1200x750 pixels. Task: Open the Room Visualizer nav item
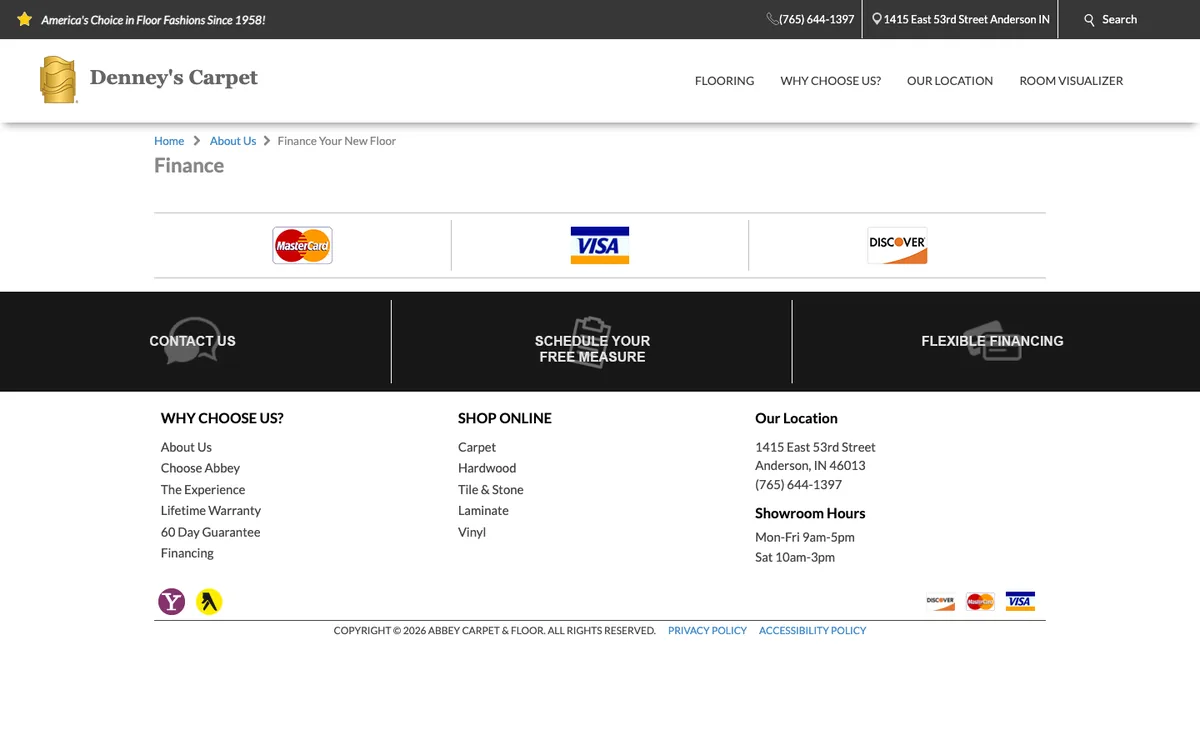tap(1071, 81)
